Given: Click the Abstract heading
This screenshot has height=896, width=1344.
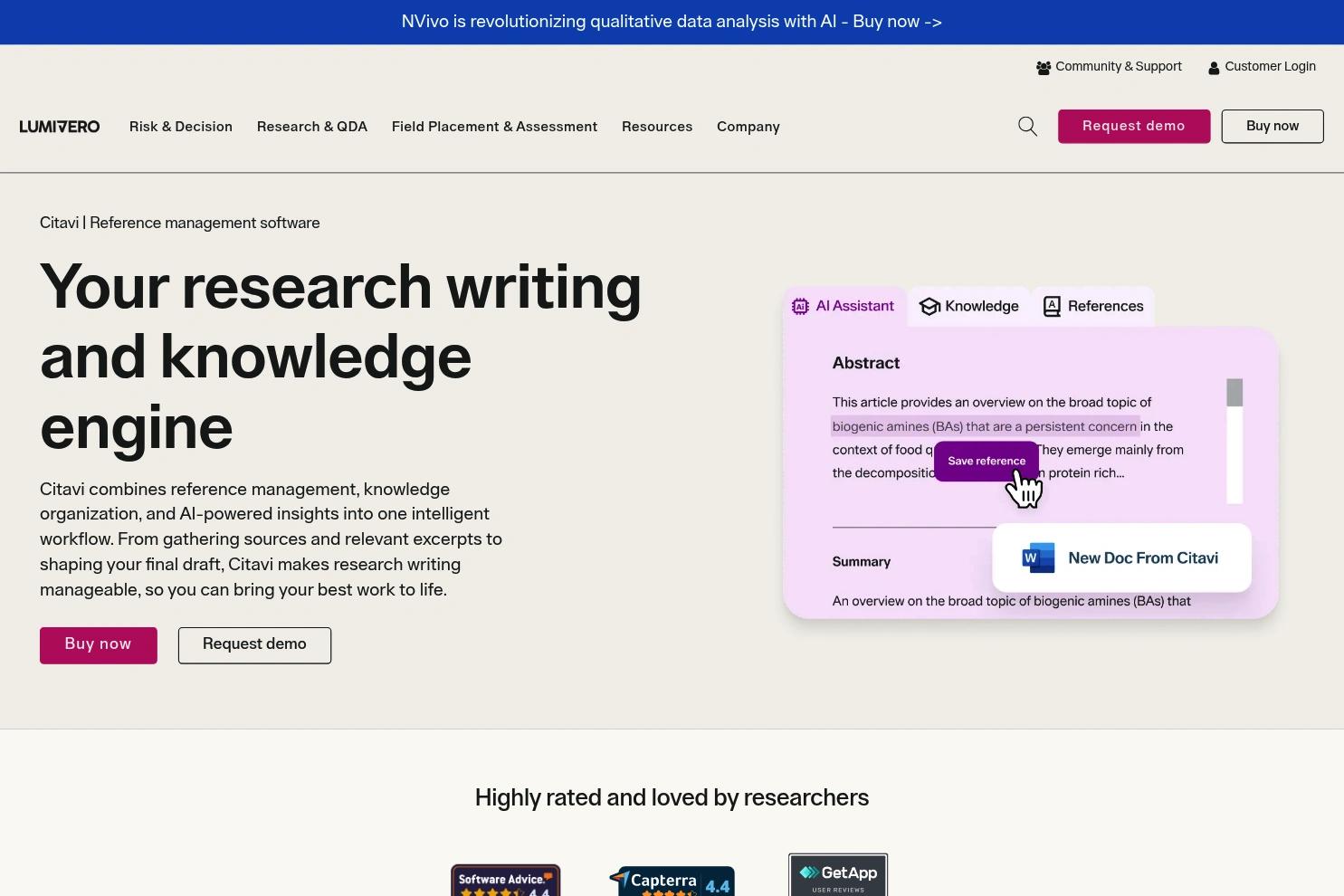Looking at the screenshot, I should (x=866, y=364).
